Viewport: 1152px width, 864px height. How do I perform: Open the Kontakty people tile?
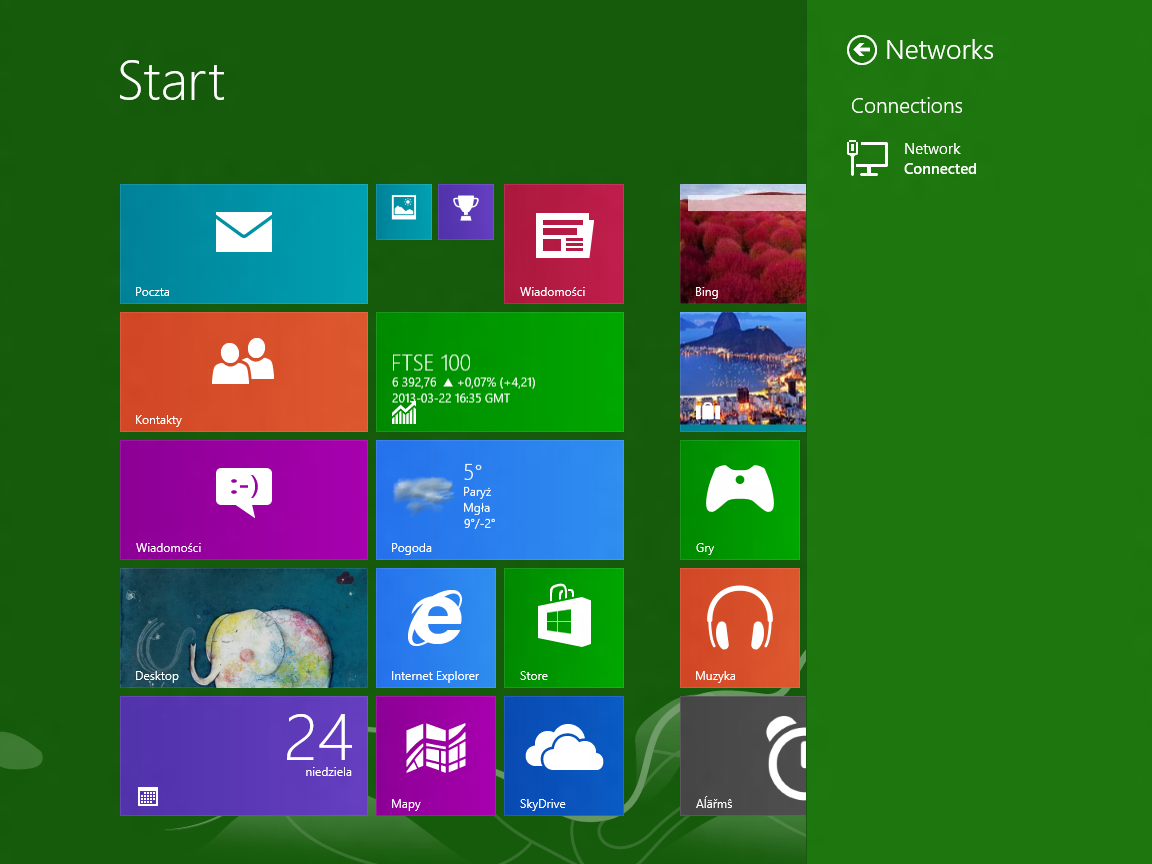(244, 372)
